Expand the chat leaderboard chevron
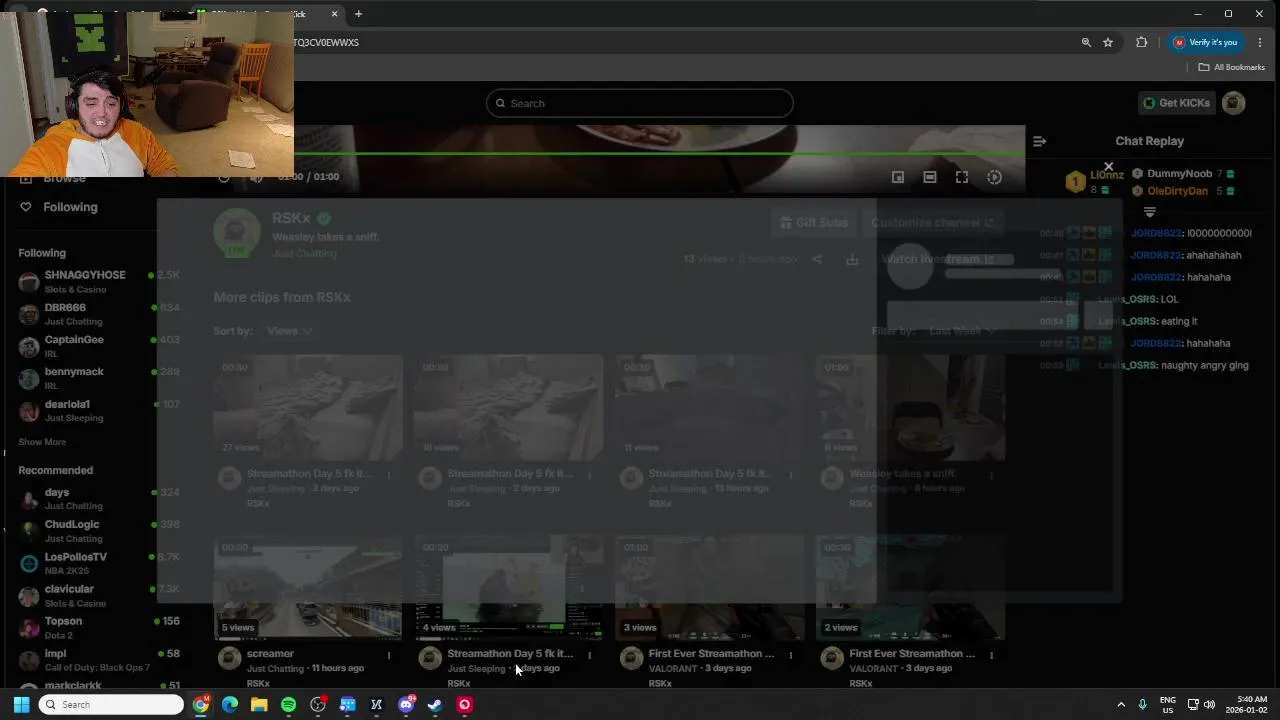The image size is (1280, 720). pyautogui.click(x=1149, y=212)
